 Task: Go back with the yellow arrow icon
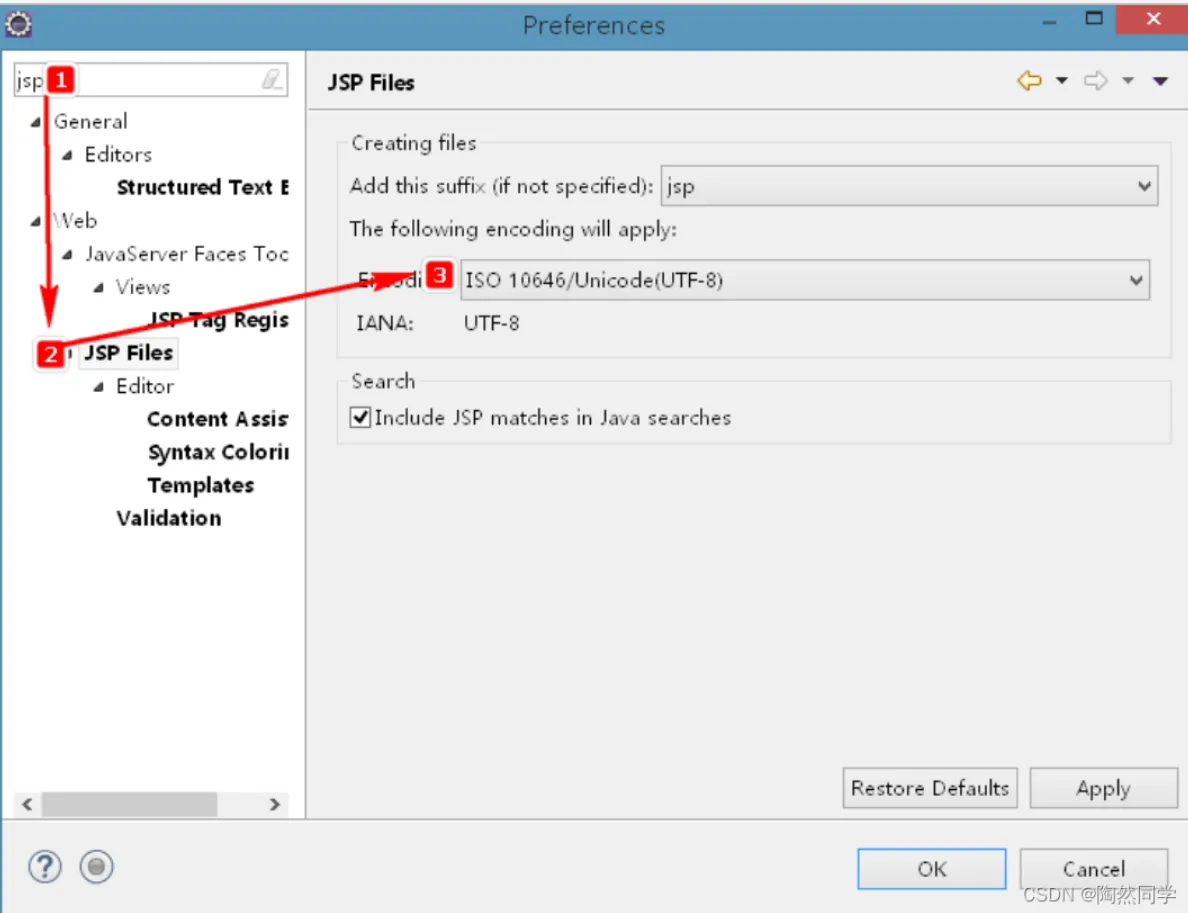click(x=1029, y=80)
